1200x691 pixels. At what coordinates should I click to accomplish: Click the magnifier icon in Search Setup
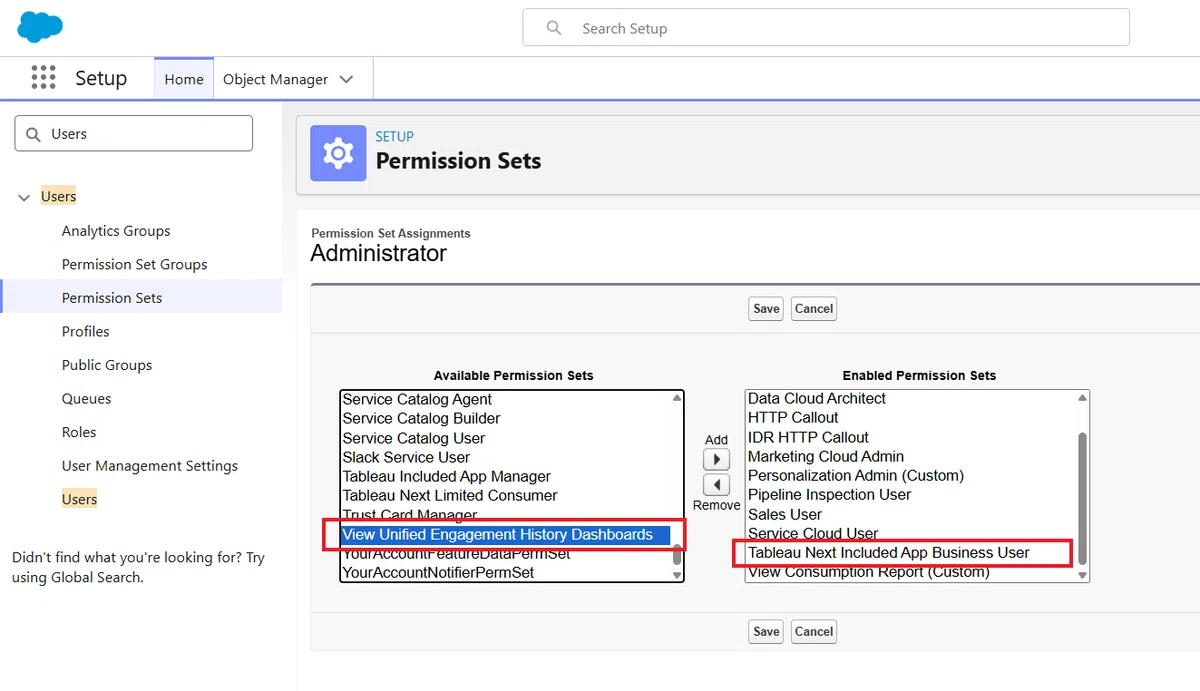[x=554, y=28]
